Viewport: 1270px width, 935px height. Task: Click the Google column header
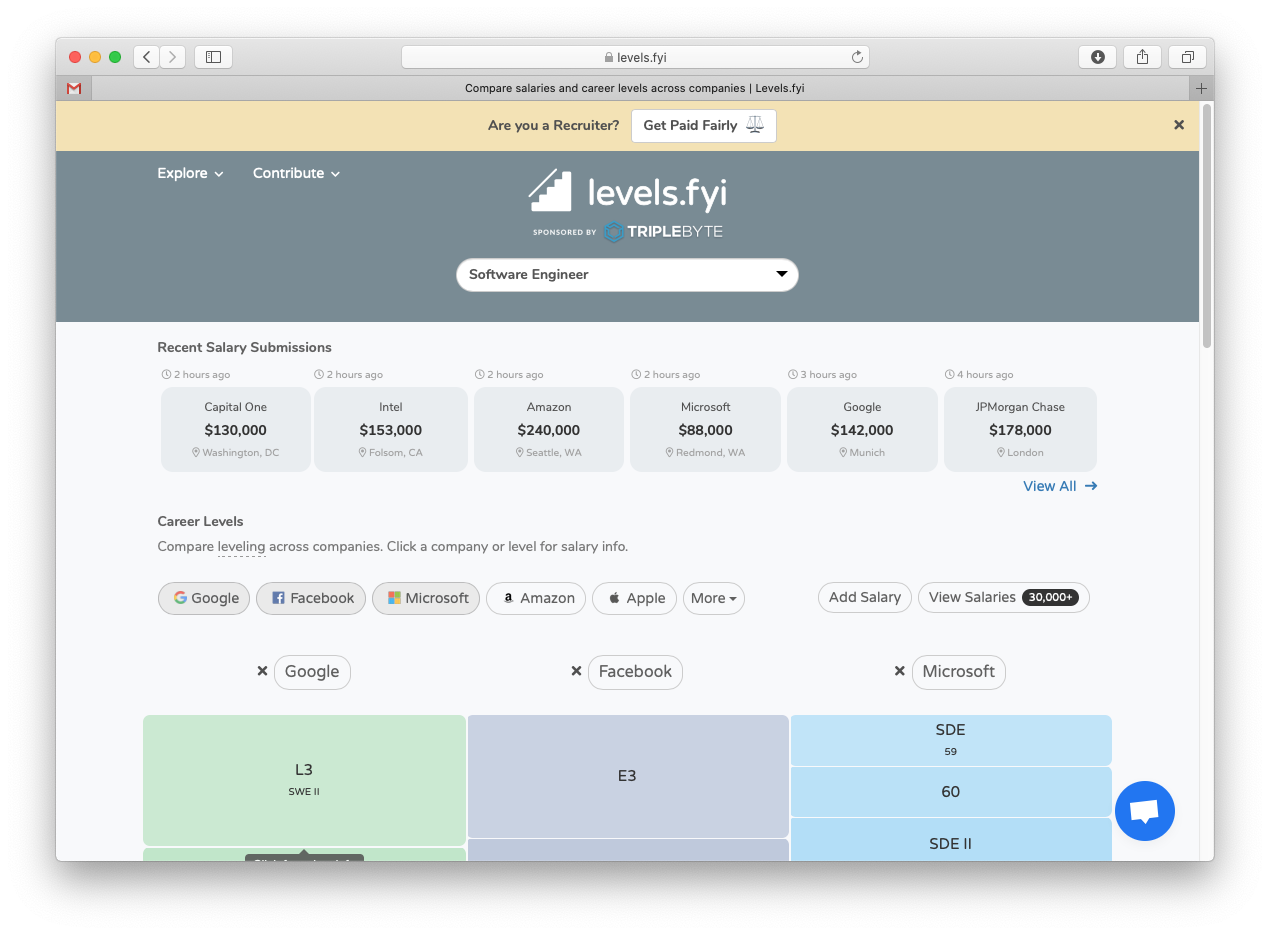(x=312, y=672)
